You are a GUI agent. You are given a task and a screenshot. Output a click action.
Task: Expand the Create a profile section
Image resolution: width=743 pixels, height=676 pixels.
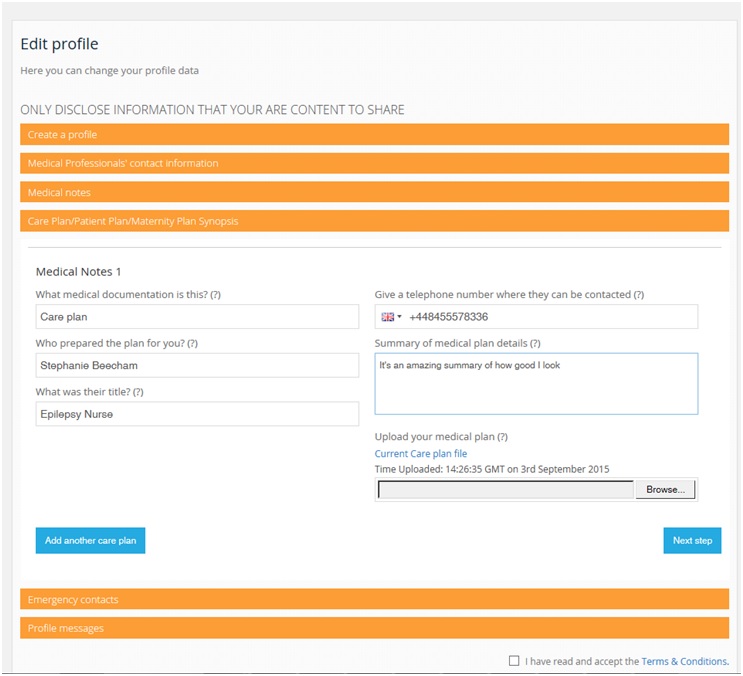click(374, 135)
